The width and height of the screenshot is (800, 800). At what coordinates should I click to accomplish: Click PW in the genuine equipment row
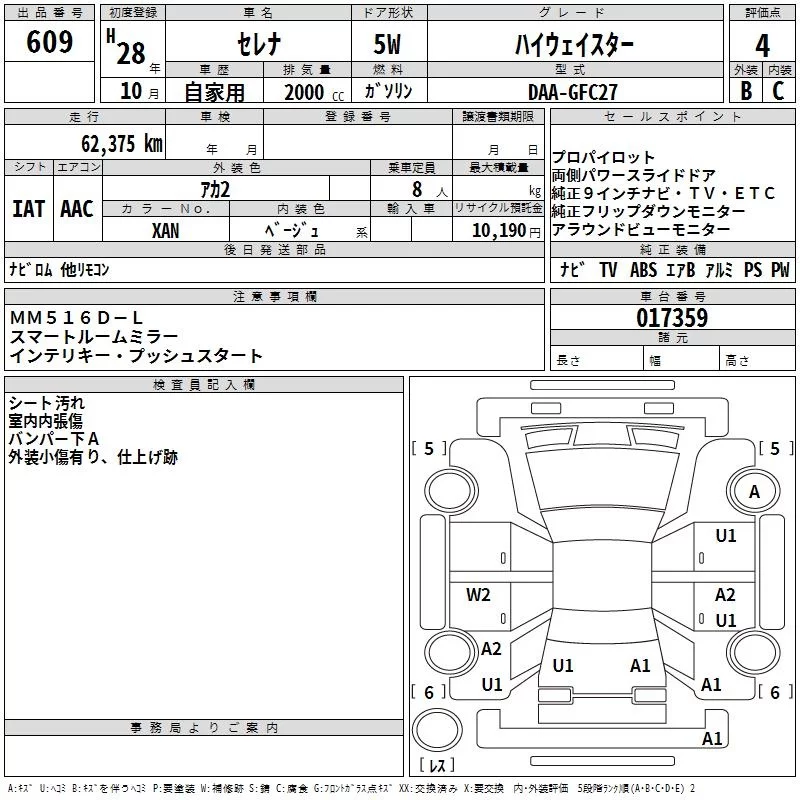(x=780, y=269)
